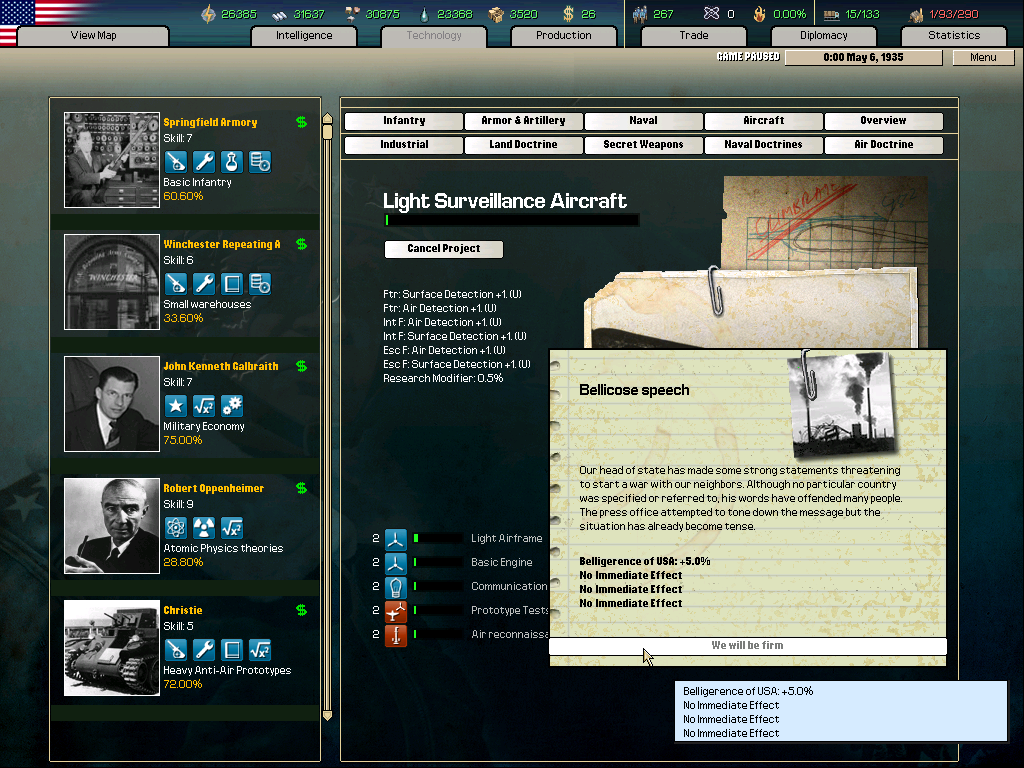Click the light bulb Communication component icon
Image resolution: width=1024 pixels, height=768 pixels.
pos(397,587)
